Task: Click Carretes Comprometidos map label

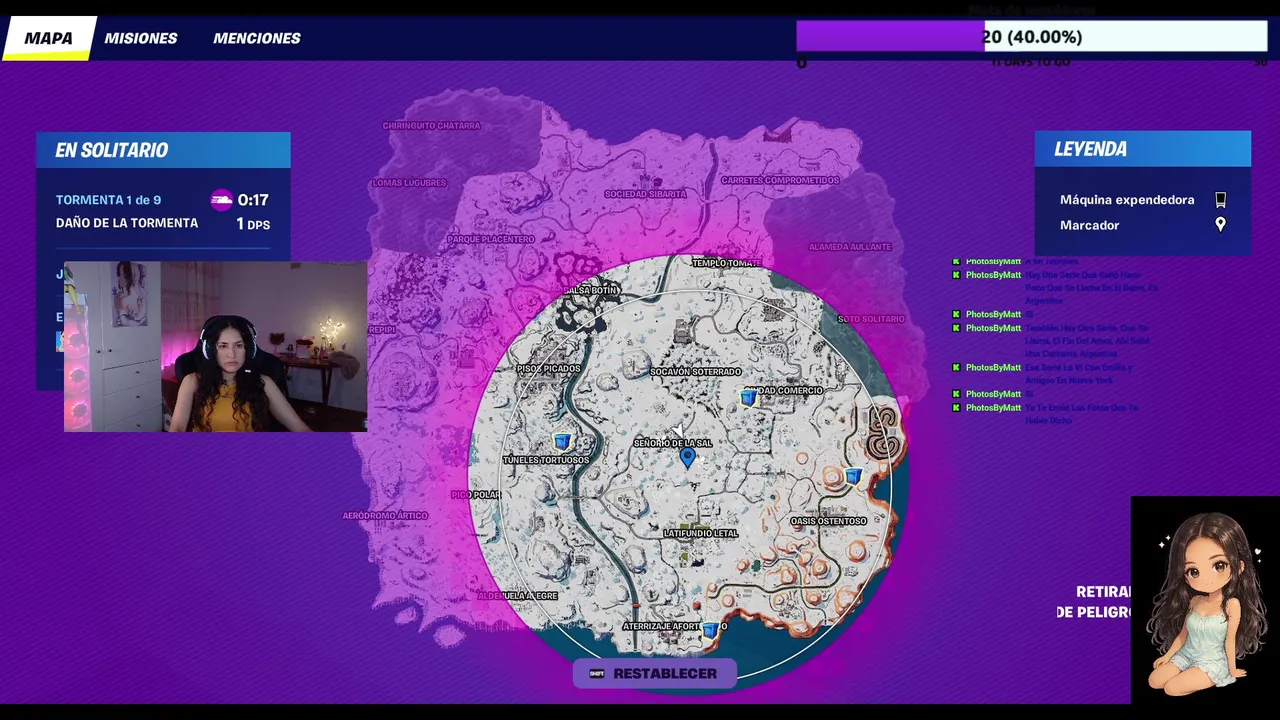Action: tap(780, 181)
